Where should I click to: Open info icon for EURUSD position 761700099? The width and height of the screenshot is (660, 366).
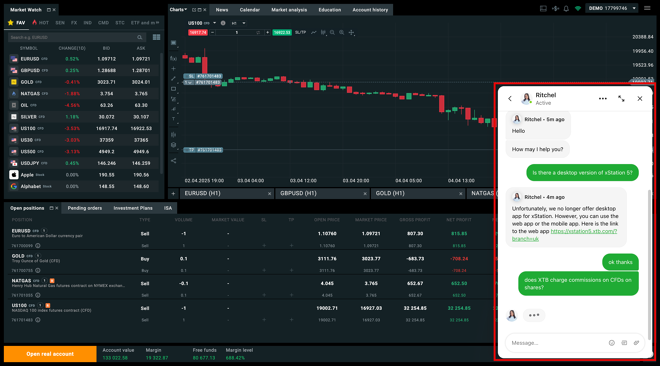click(38, 246)
